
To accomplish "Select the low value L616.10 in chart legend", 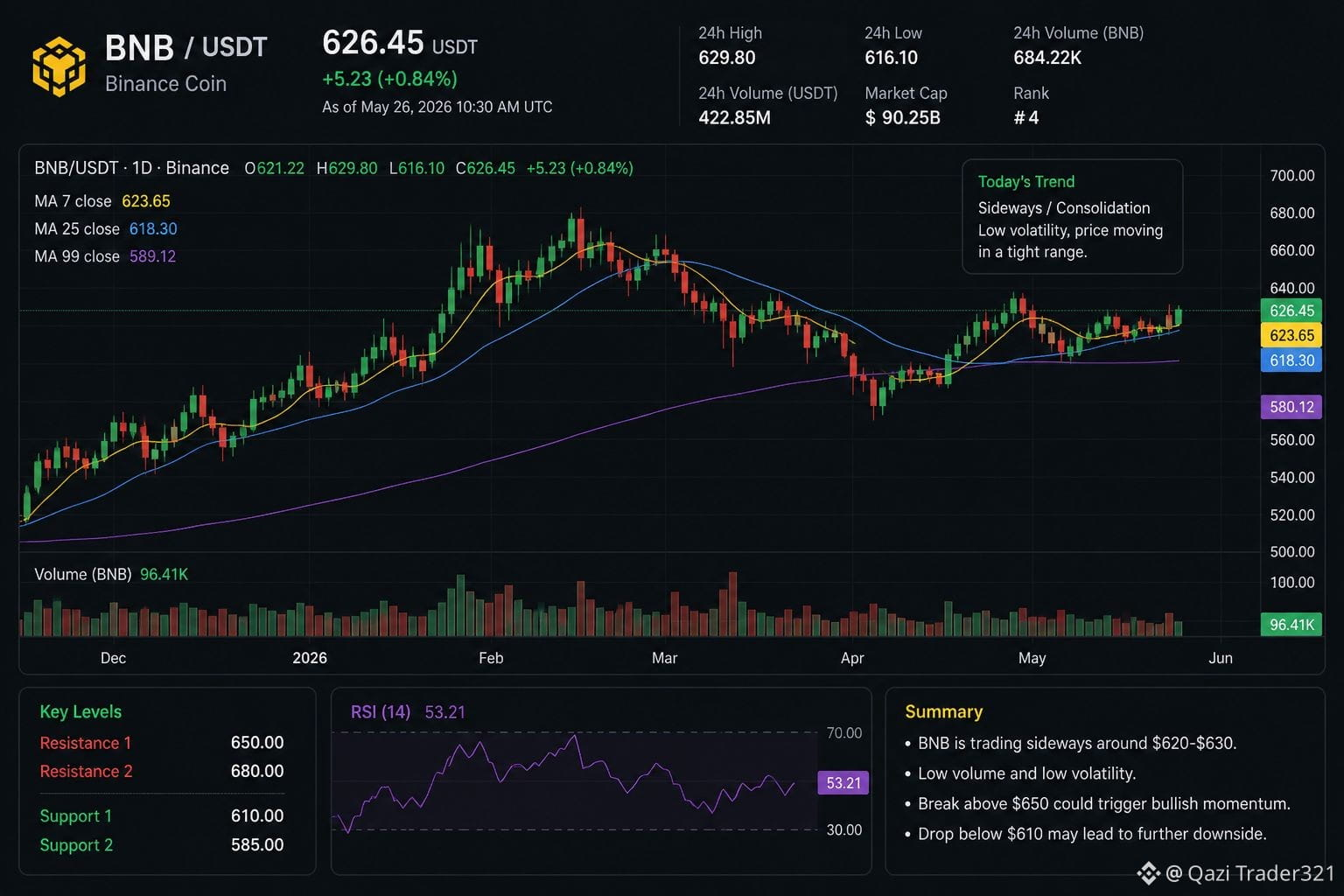I will pyautogui.click(x=416, y=168).
